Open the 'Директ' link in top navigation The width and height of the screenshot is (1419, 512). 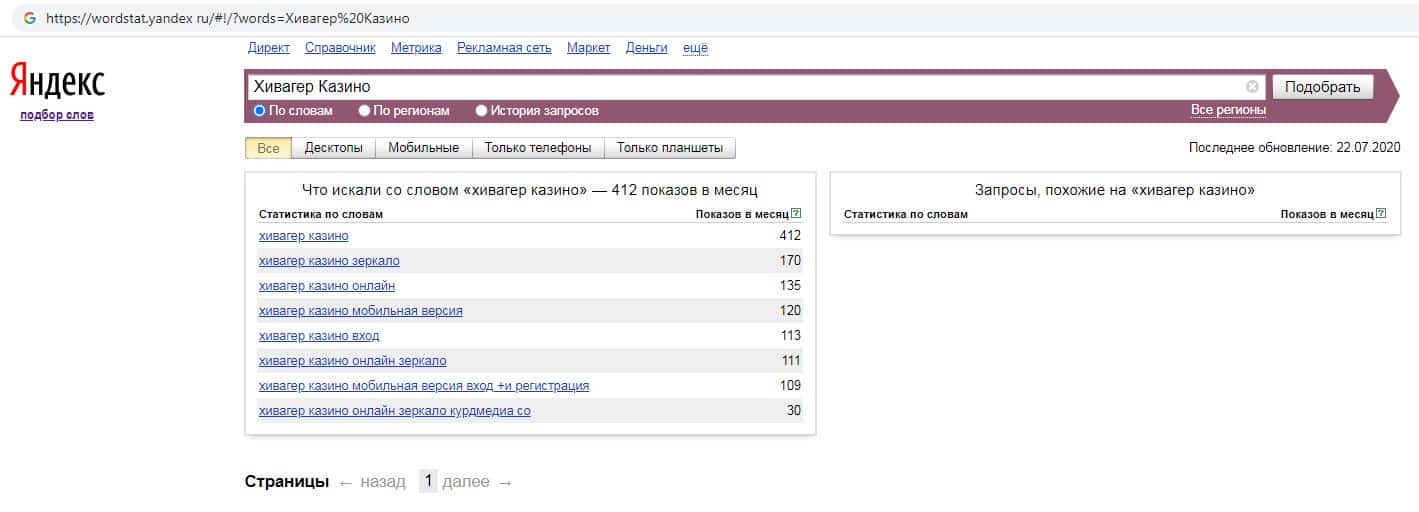pos(268,48)
